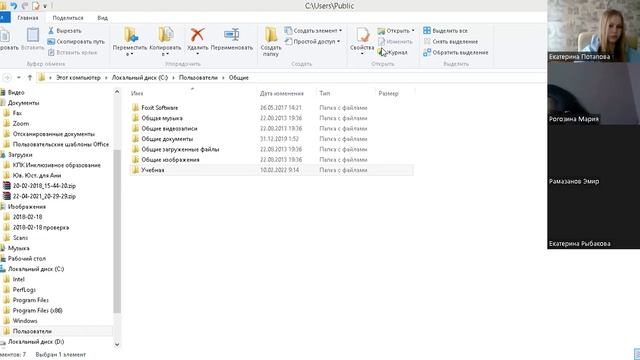Click the Properties (Свойства) icon
Image resolution: width=640 pixels, height=360 pixels.
pyautogui.click(x=362, y=35)
